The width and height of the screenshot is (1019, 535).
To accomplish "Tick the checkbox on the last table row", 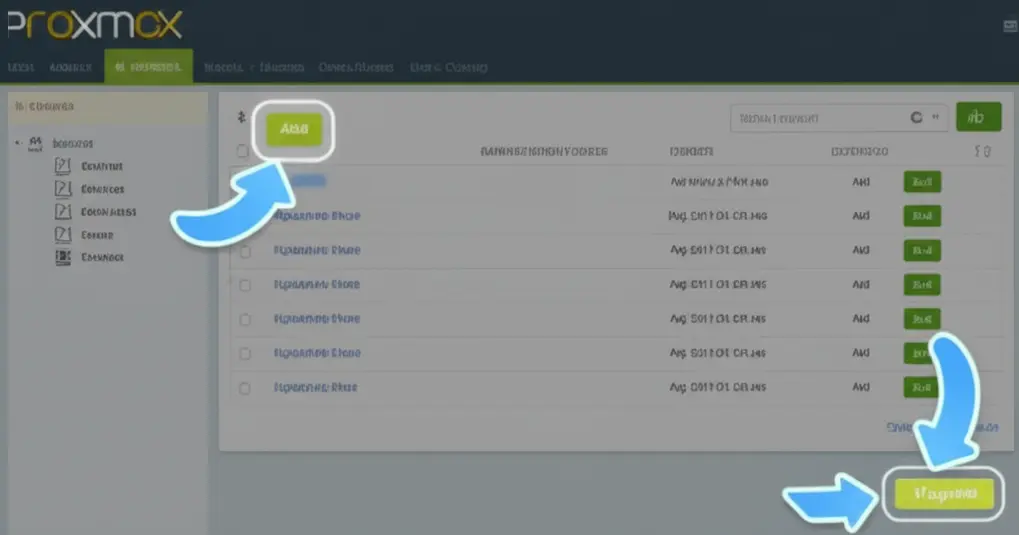I will (x=244, y=388).
